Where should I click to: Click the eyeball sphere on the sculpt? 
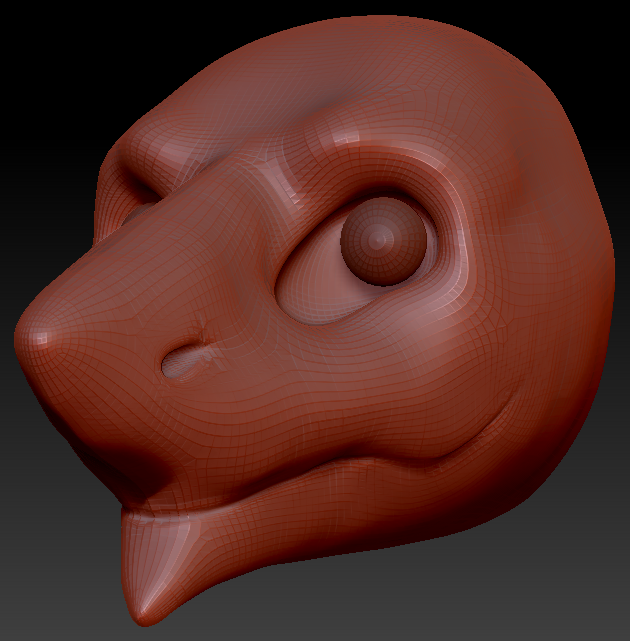383,241
